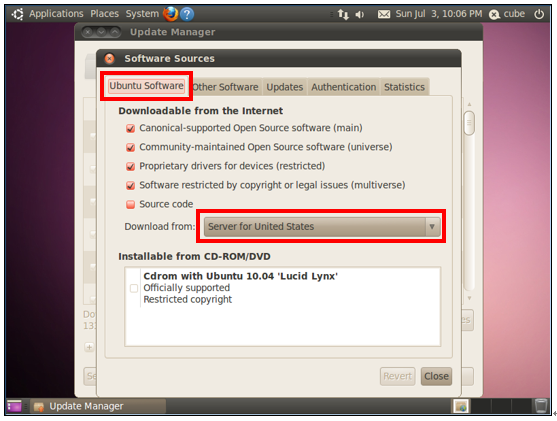Open the Ubuntu logo menu icon
This screenshot has height=421, width=557.
(17, 14)
